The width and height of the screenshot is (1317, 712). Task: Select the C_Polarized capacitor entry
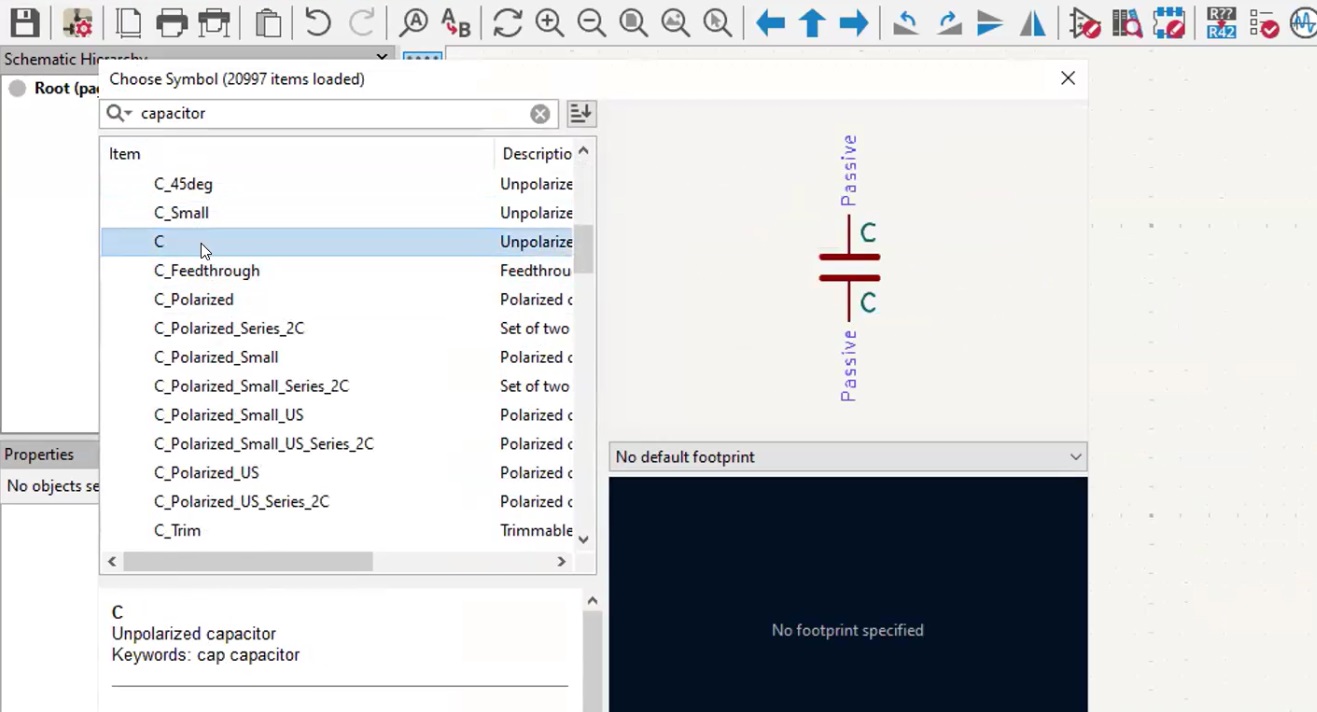(193, 299)
